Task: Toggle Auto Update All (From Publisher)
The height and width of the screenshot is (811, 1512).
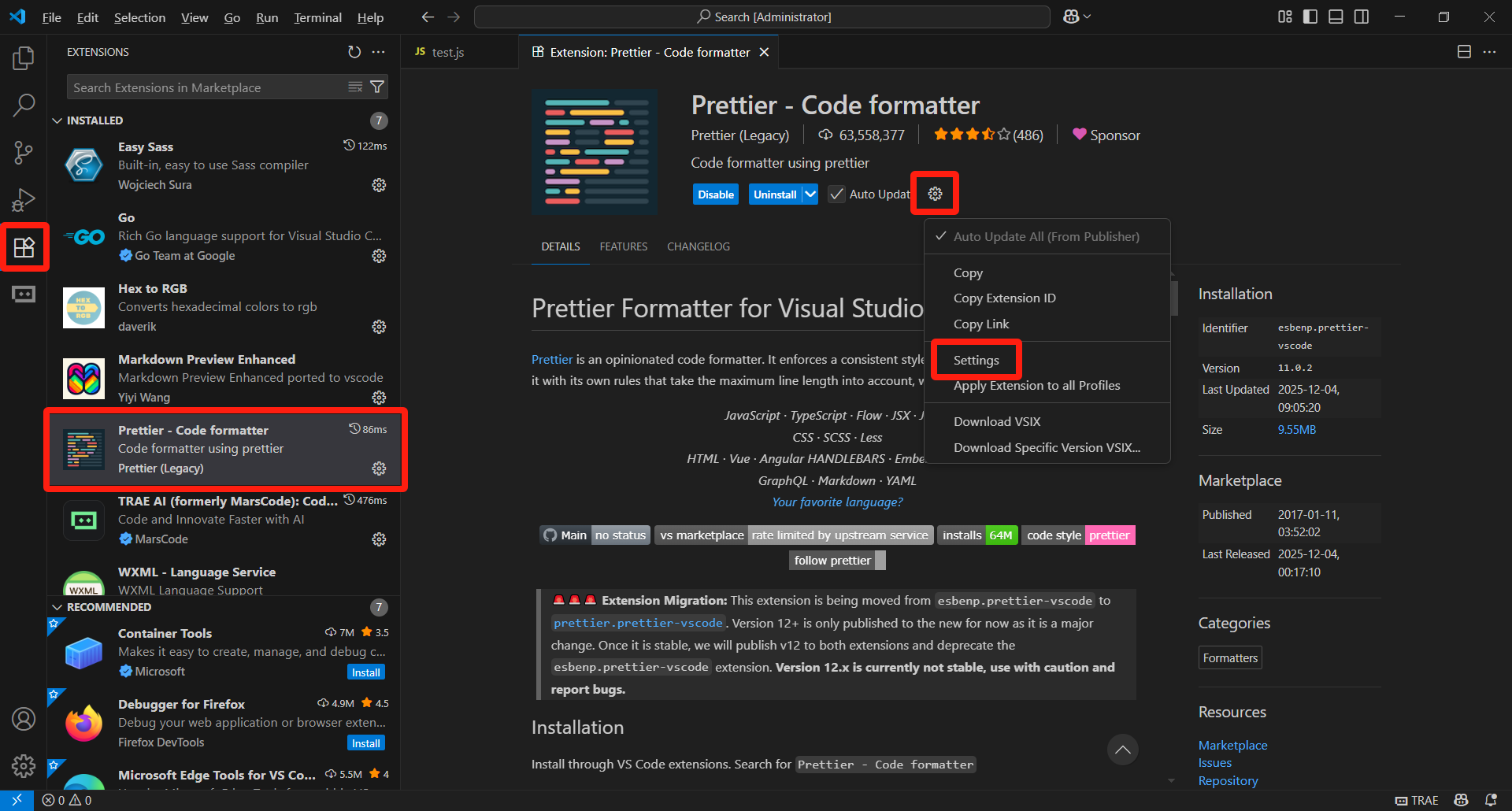Action: click(x=1047, y=236)
